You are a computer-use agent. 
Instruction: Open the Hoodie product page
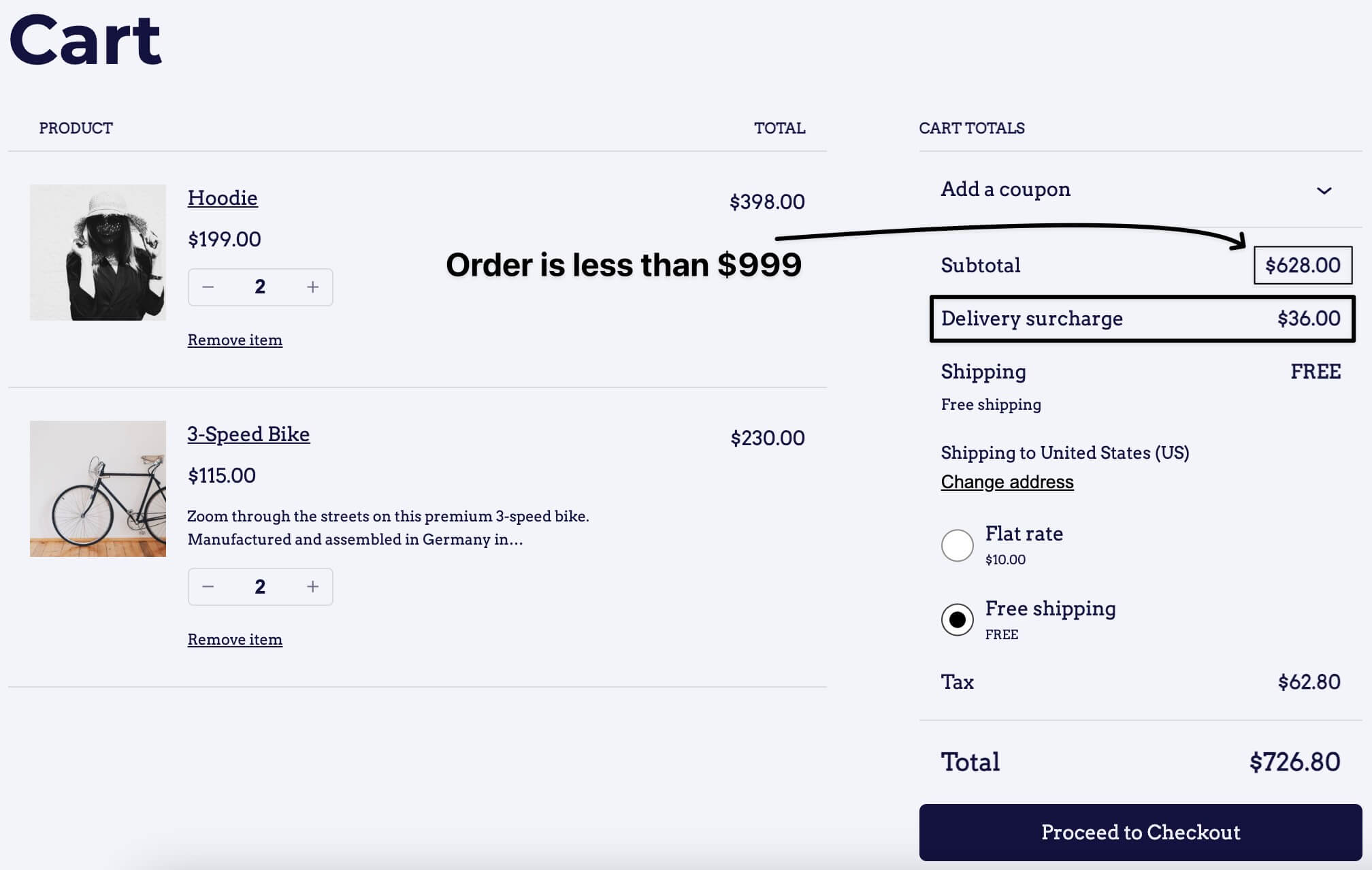pos(223,198)
